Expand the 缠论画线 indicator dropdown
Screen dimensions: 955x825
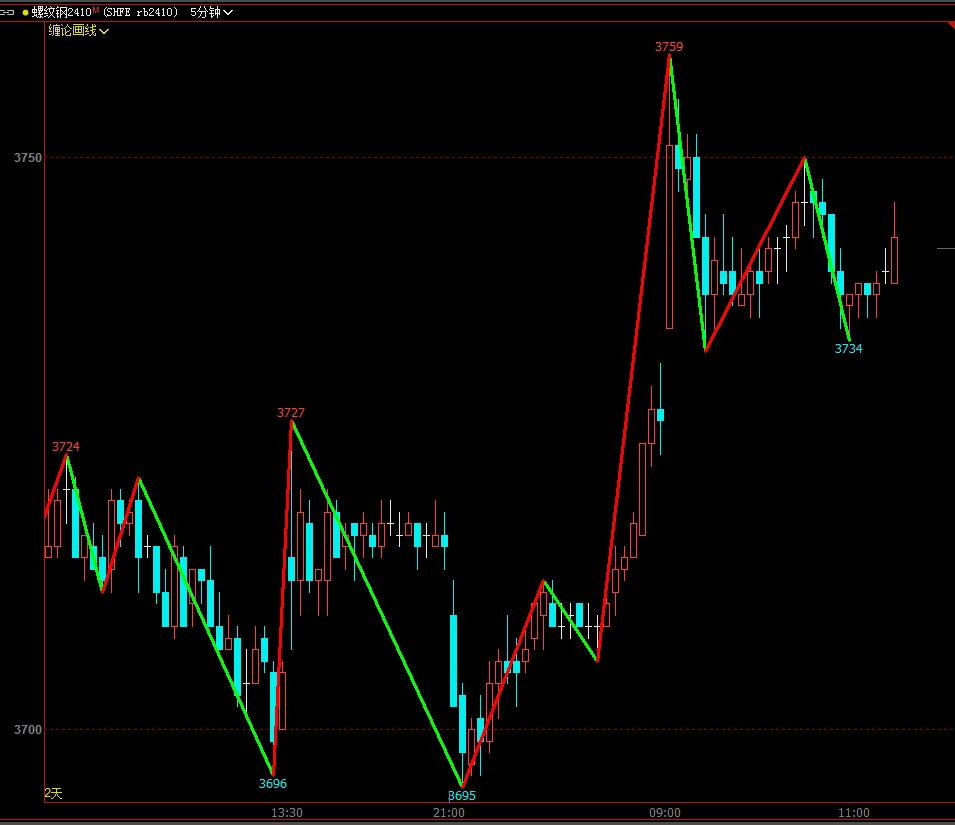79,31
